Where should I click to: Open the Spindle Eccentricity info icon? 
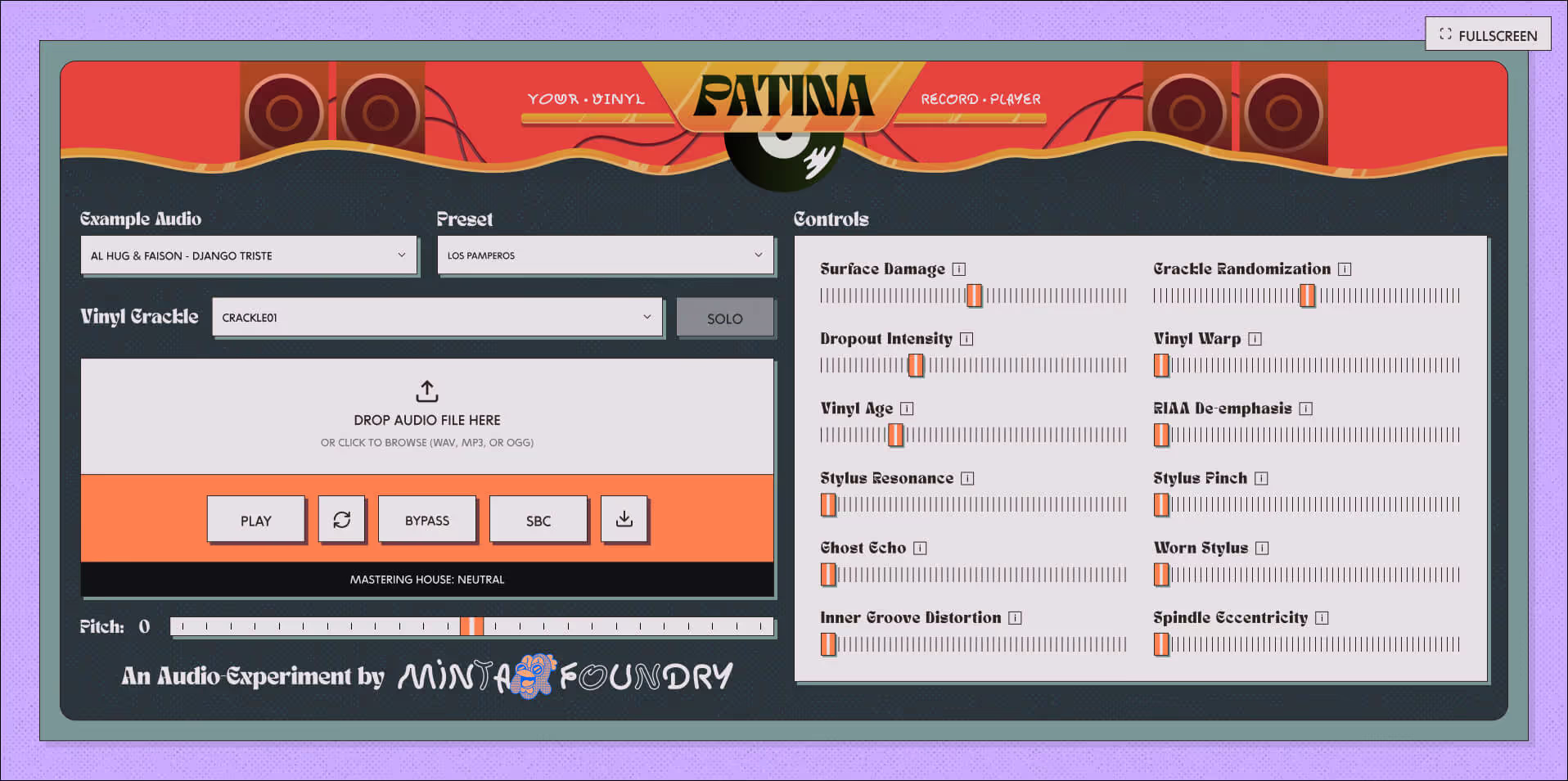click(x=1322, y=618)
